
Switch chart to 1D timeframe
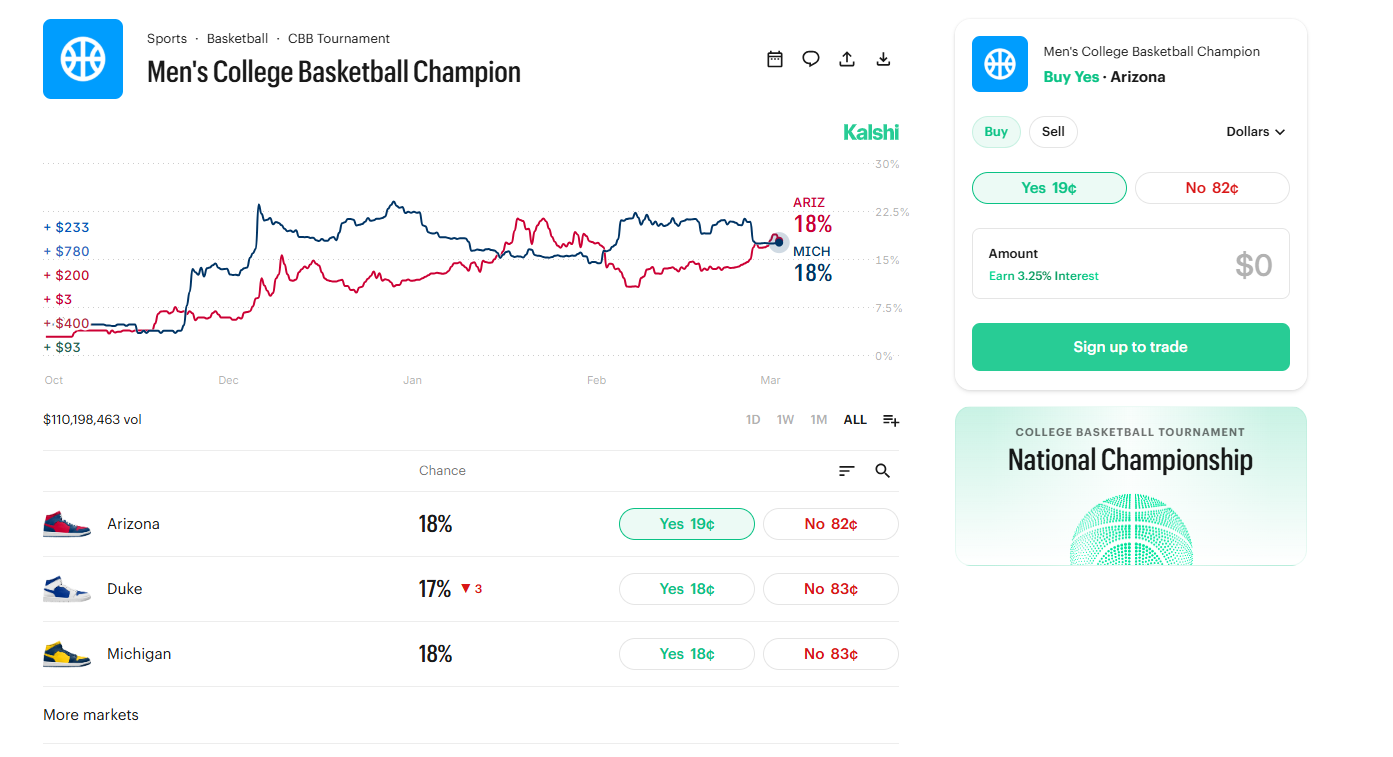coord(752,419)
